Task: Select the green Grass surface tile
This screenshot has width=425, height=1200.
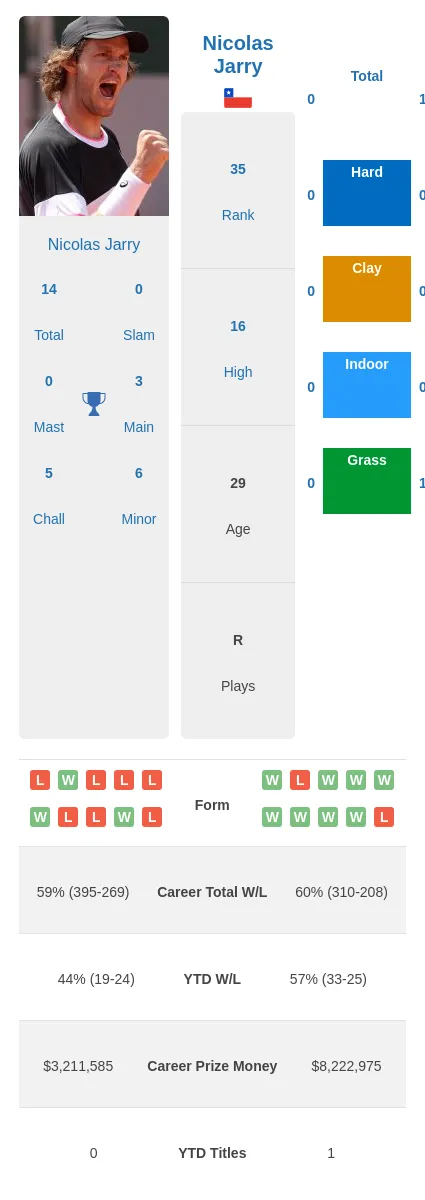Action: coord(367,481)
